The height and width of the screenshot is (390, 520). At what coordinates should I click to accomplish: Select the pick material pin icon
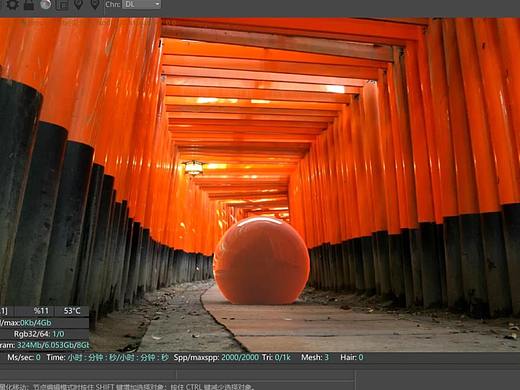(x=95, y=4)
